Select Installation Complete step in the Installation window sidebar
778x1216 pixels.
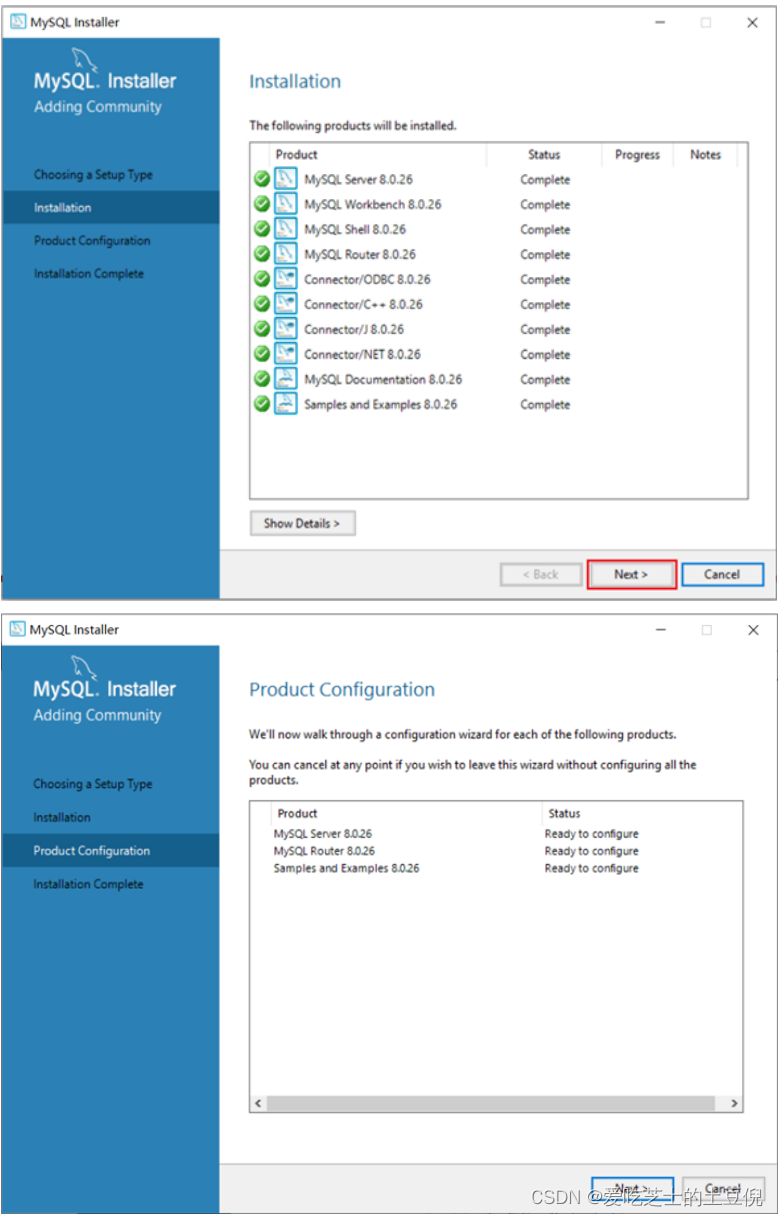89,273
